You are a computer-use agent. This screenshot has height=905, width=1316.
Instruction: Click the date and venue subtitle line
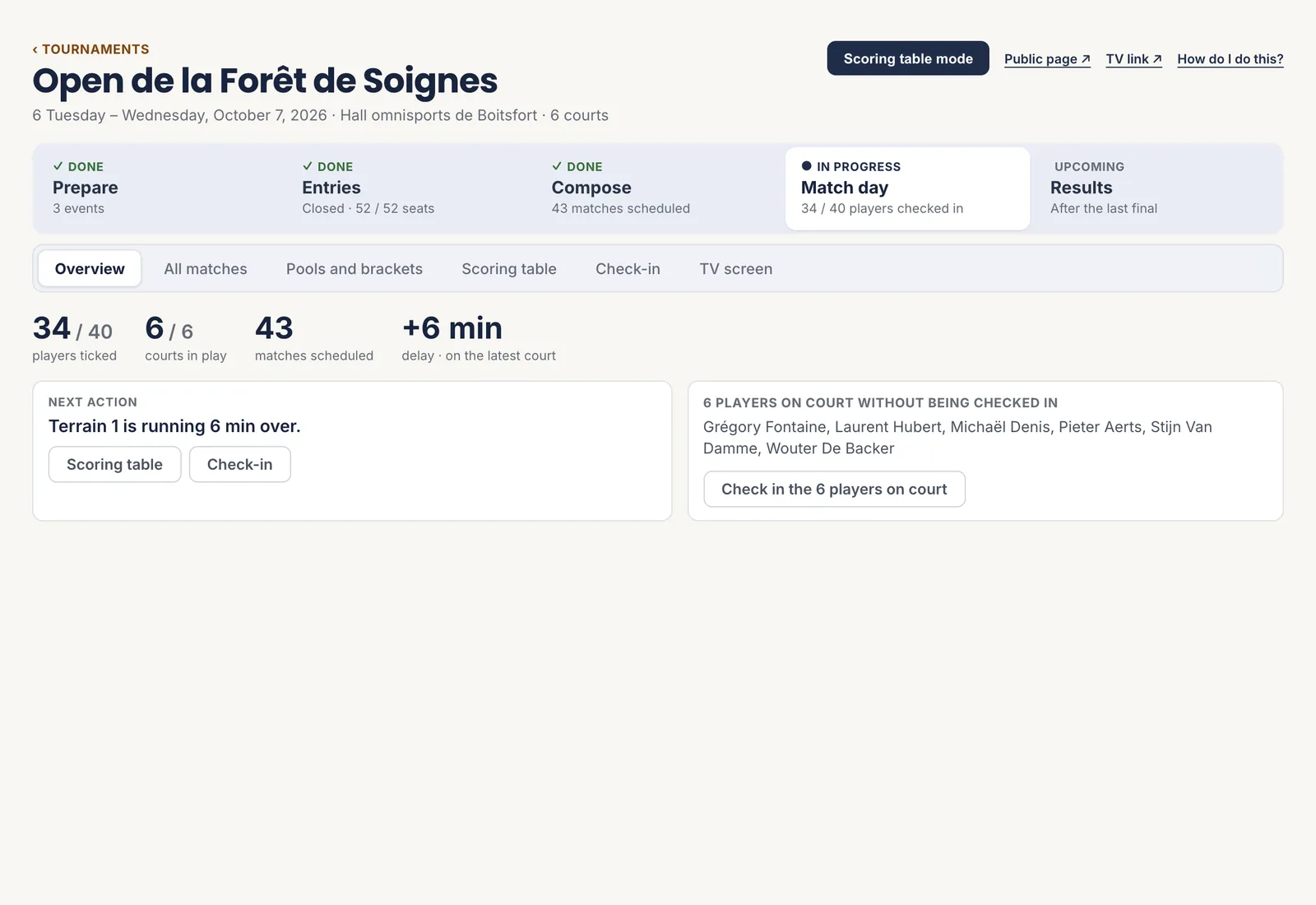(321, 115)
